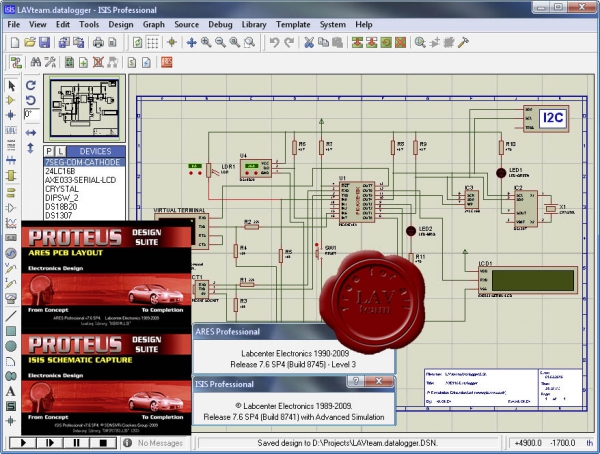Select the Subcircuit mode
Image resolution: width=600 pixels, height=454 pixels.
click(11, 176)
